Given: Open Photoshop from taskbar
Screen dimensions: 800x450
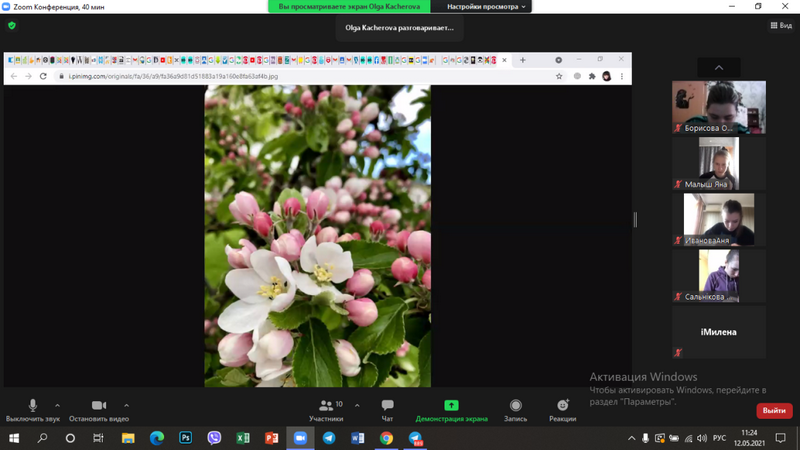Looking at the screenshot, I should click(186, 438).
